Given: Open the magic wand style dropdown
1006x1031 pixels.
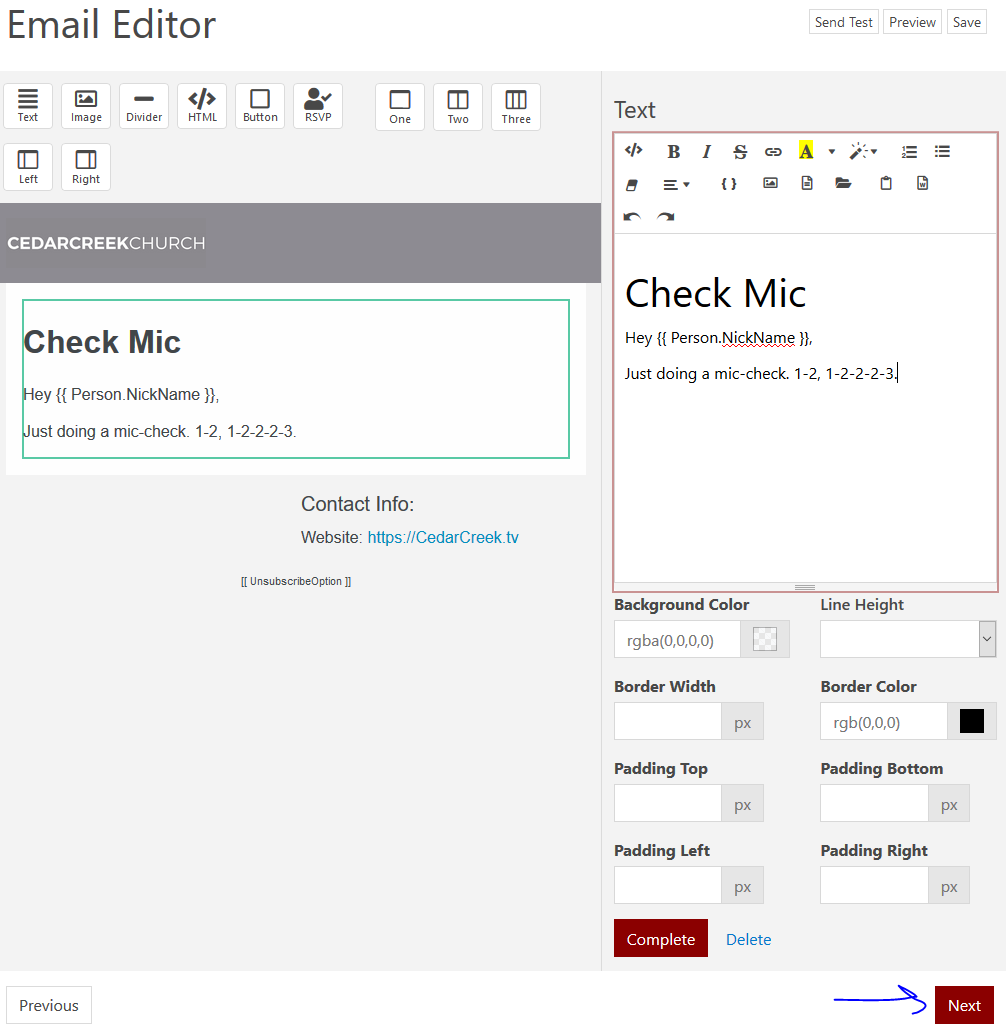Looking at the screenshot, I should click(863, 152).
